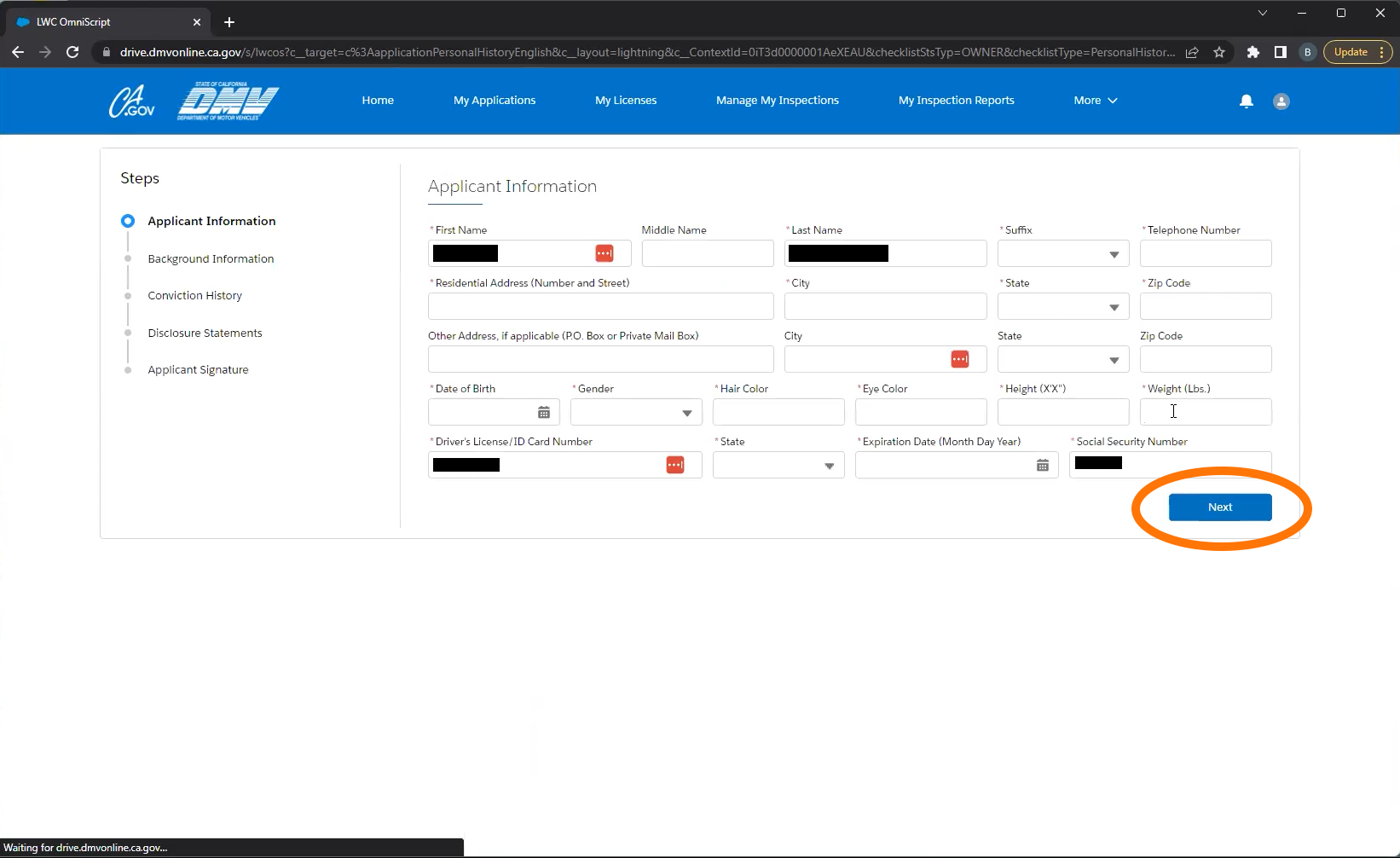Screen dimensions: 1400x858
Task: Click the browser Update button
Action: (1351, 52)
